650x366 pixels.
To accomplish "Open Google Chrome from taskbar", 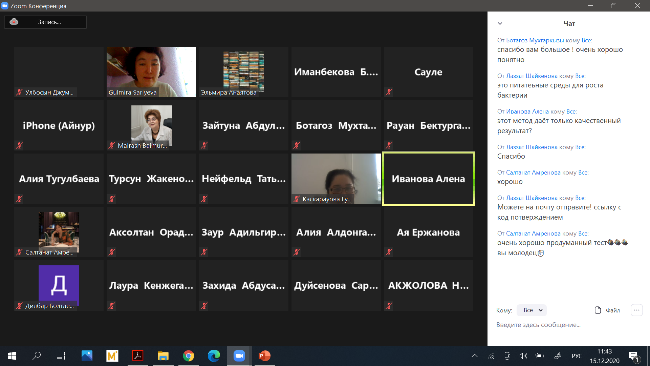I will (x=189, y=356).
